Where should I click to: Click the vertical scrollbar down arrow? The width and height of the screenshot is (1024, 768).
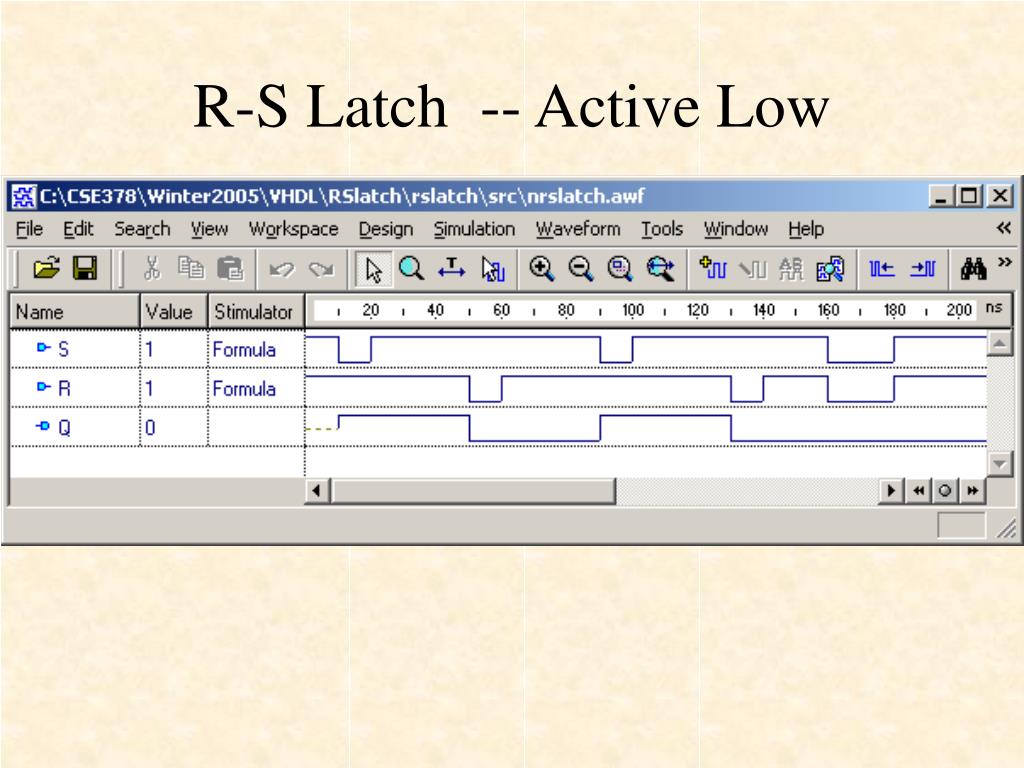999,464
